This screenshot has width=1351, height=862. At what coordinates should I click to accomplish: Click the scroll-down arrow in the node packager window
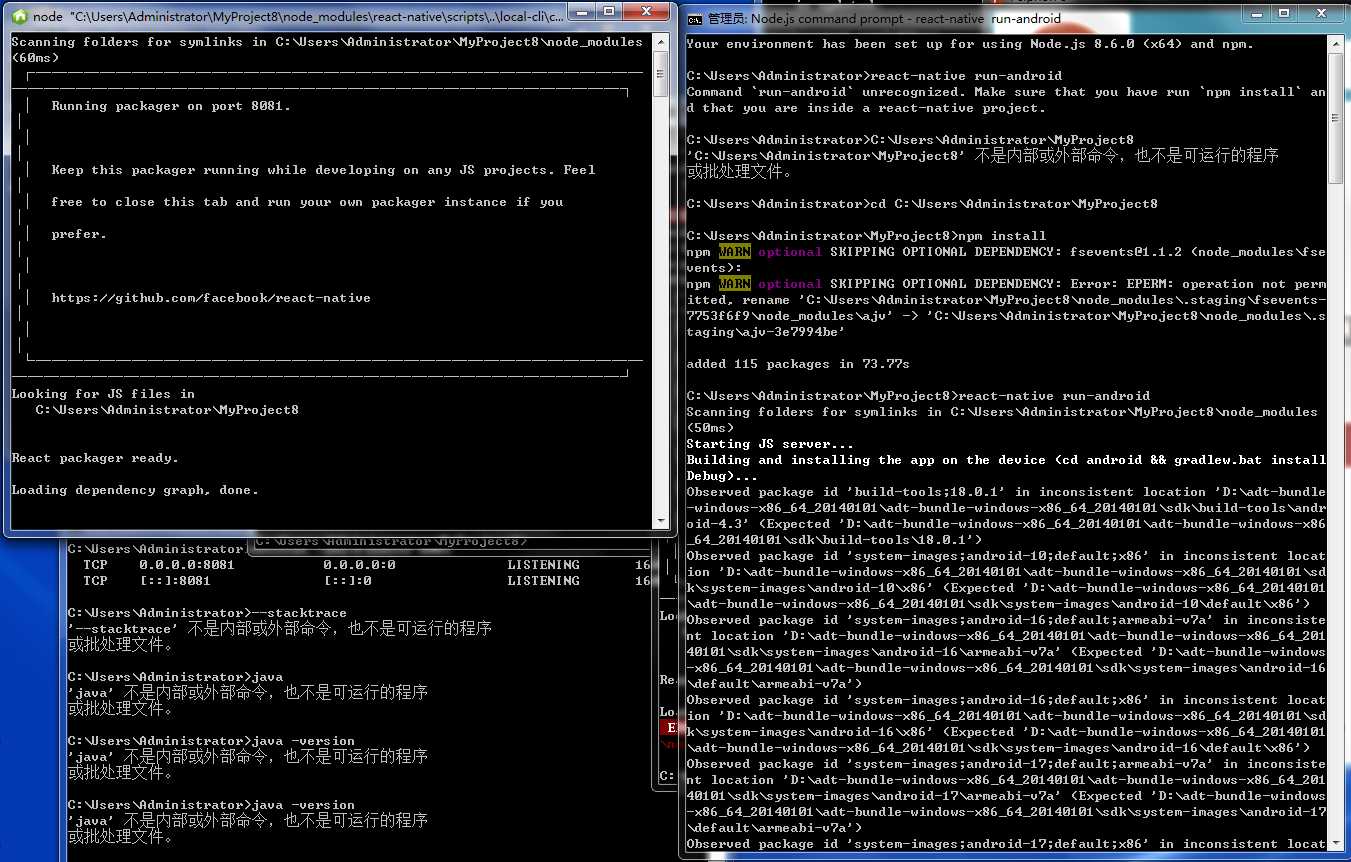[x=660, y=520]
